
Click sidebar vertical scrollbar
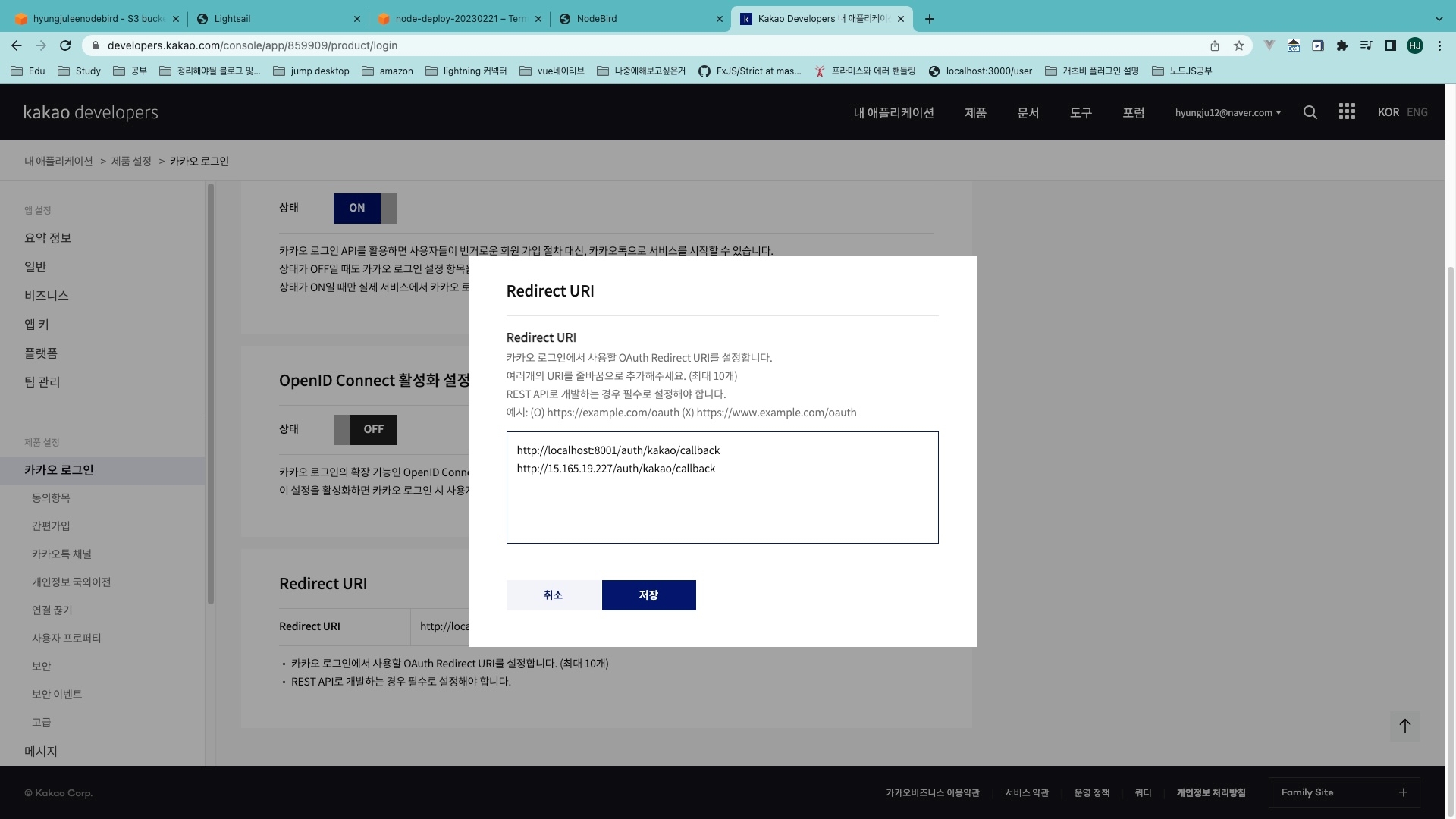(211, 394)
